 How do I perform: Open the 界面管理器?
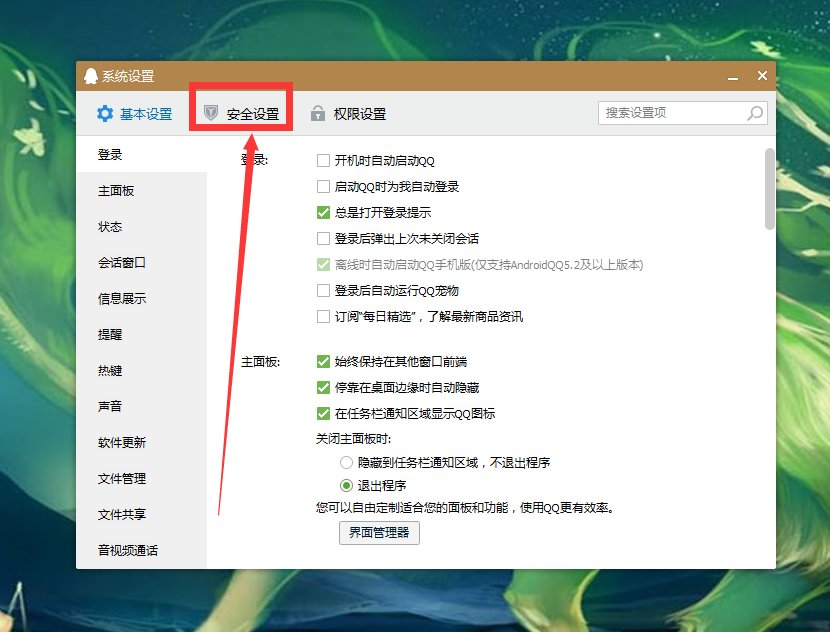pyautogui.click(x=379, y=532)
